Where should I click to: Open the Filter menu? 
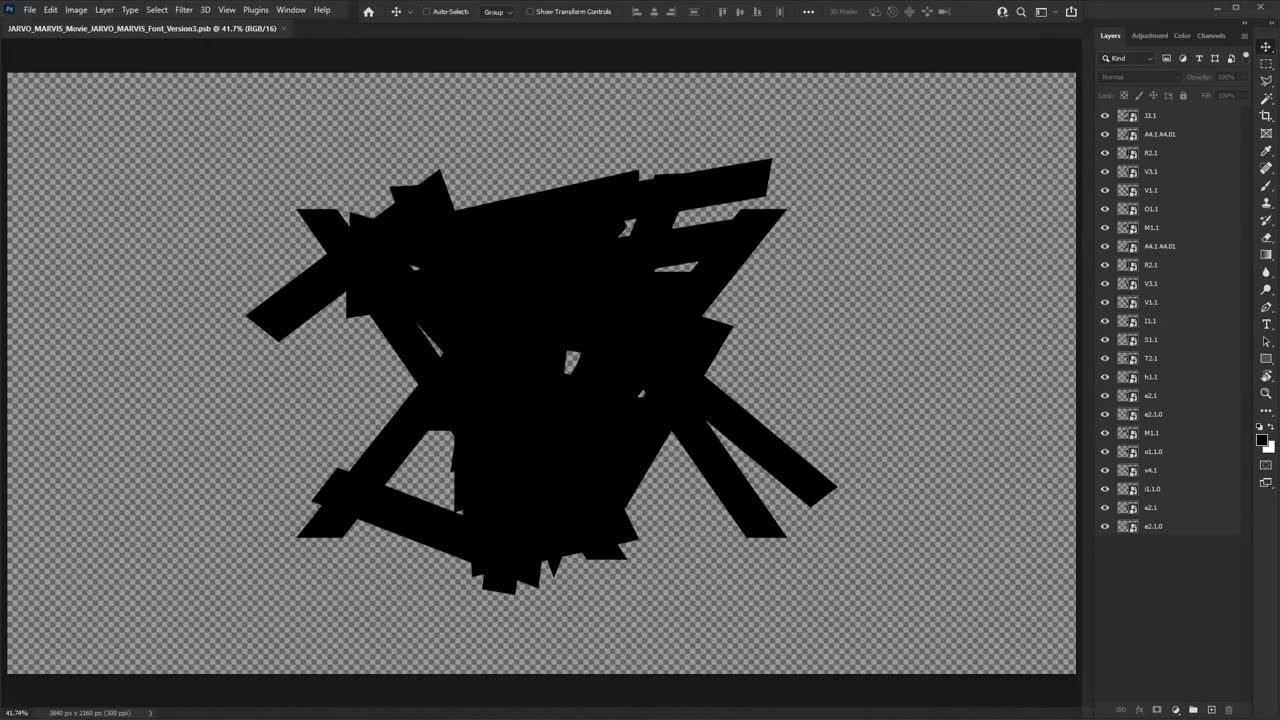pos(184,10)
